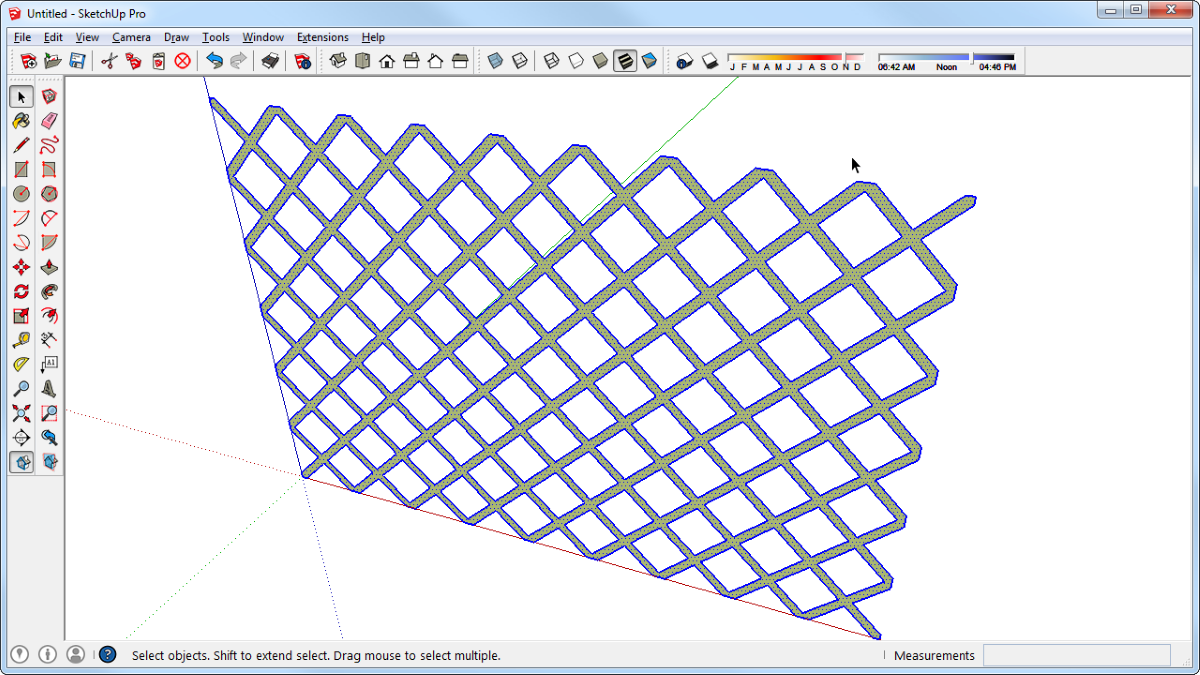Choose the Protractor tool
This screenshot has width=1200, height=675.
[x=21, y=365]
